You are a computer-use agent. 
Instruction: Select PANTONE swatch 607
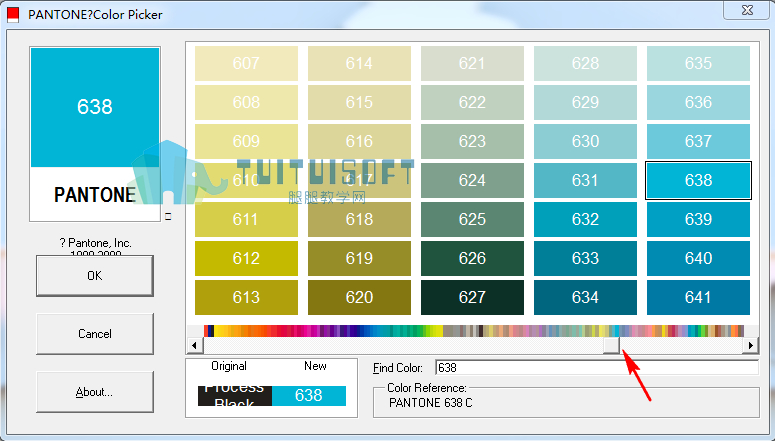(x=246, y=63)
